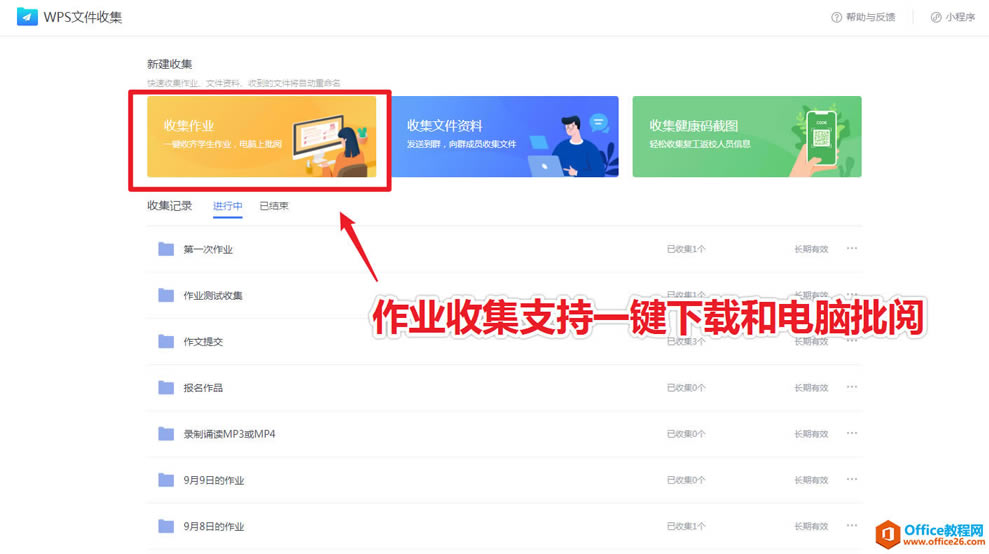Image resolution: width=989 pixels, height=554 pixels.
Task: Open more options for 9月9日的作业
Action: point(852,480)
